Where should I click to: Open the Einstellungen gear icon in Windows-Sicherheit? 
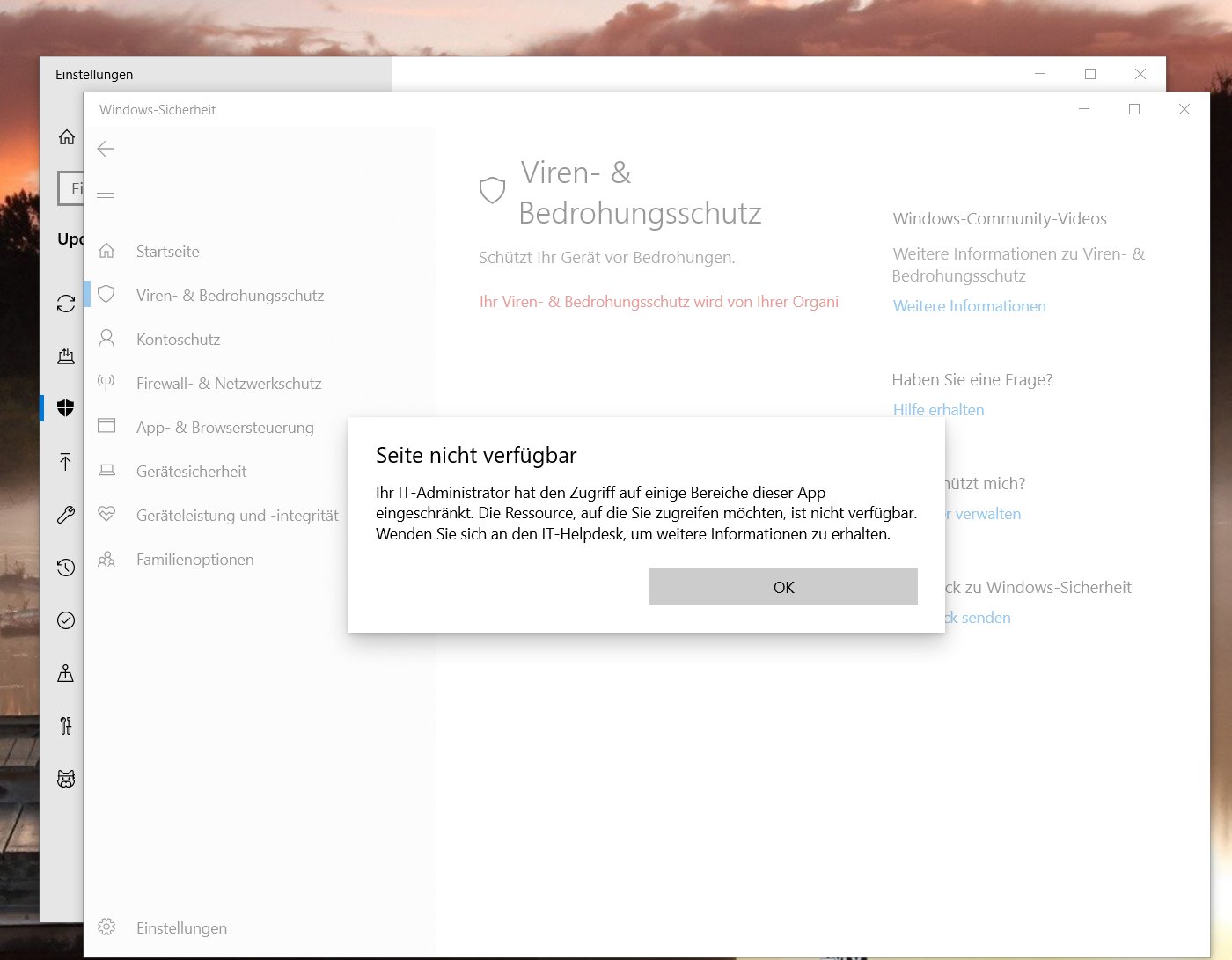pos(106,927)
